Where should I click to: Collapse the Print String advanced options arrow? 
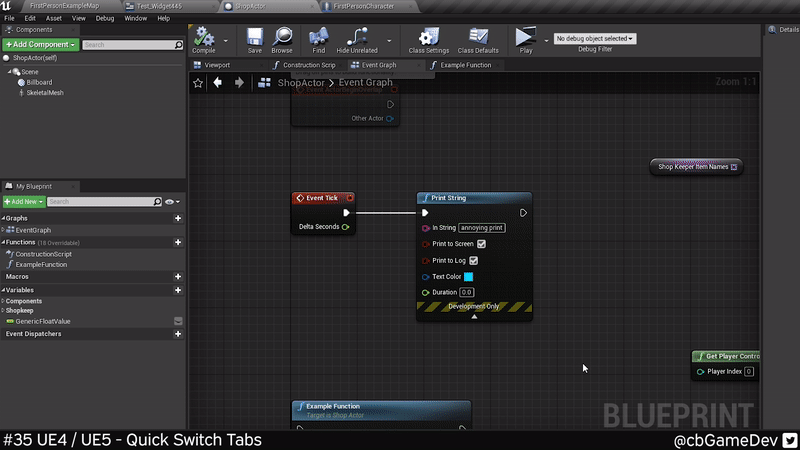tap(474, 316)
